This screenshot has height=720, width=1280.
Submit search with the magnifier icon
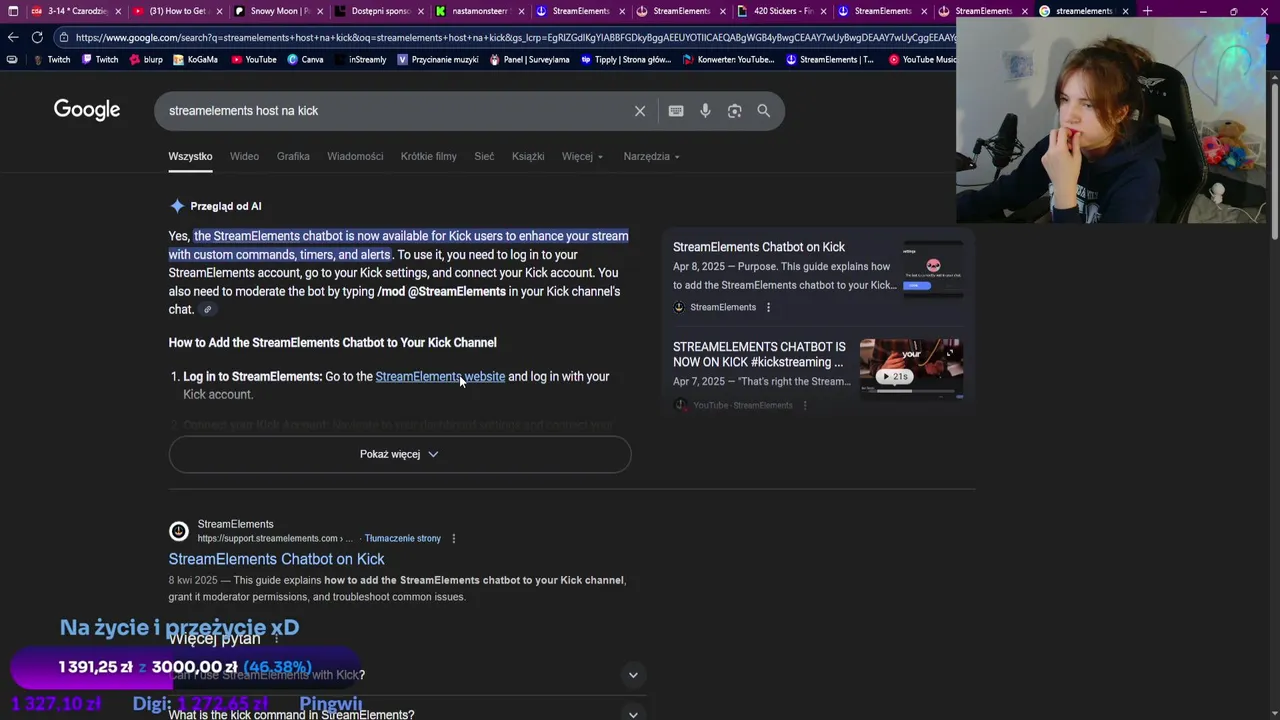764,111
